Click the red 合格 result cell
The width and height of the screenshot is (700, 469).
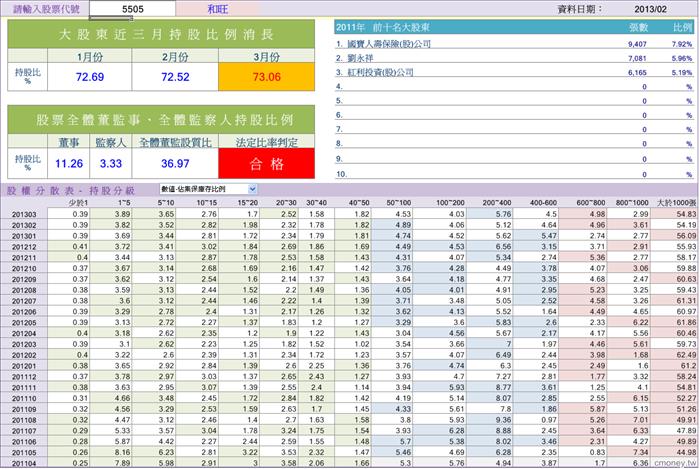[x=267, y=164]
